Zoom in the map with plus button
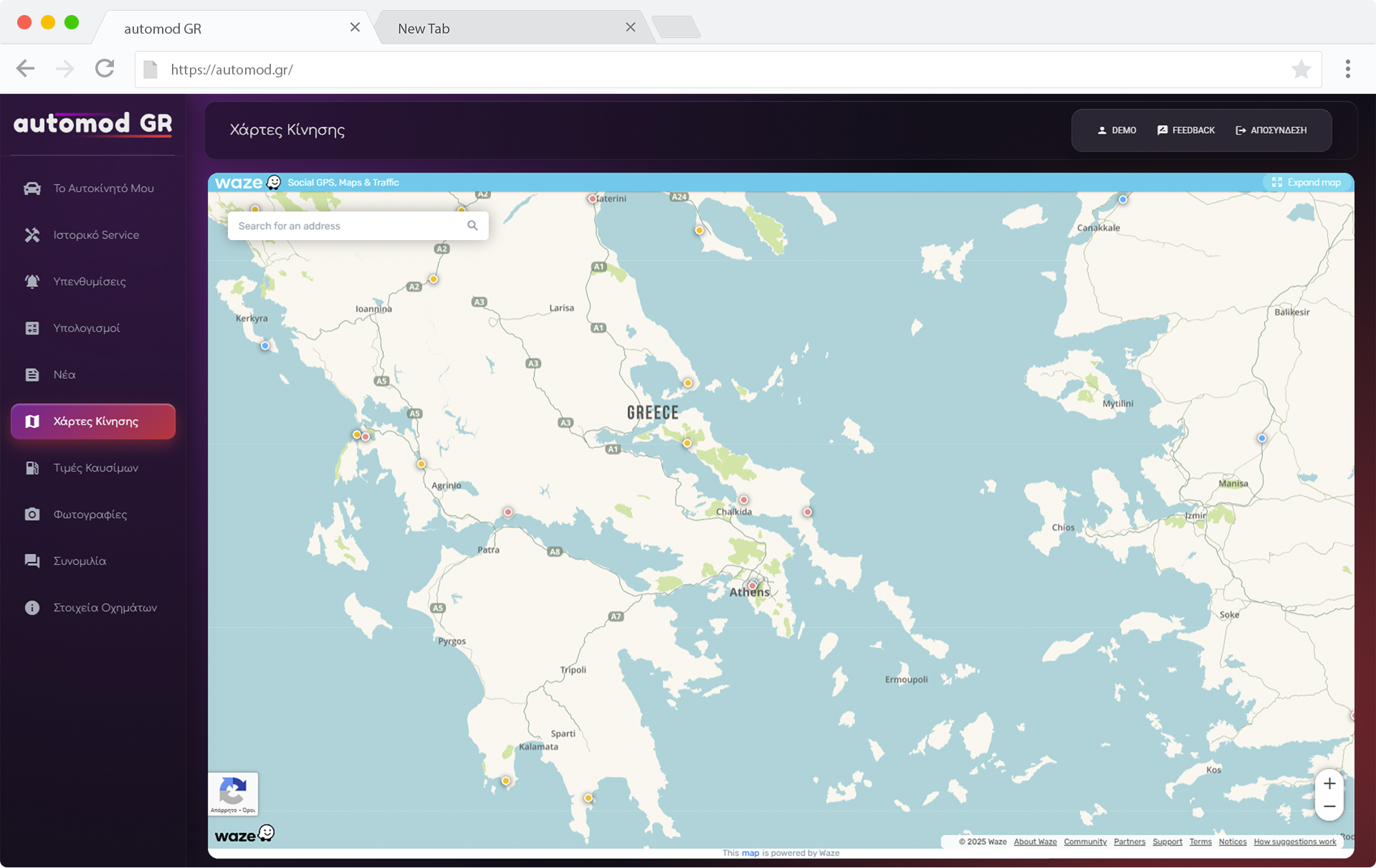1376x868 pixels. (1329, 783)
